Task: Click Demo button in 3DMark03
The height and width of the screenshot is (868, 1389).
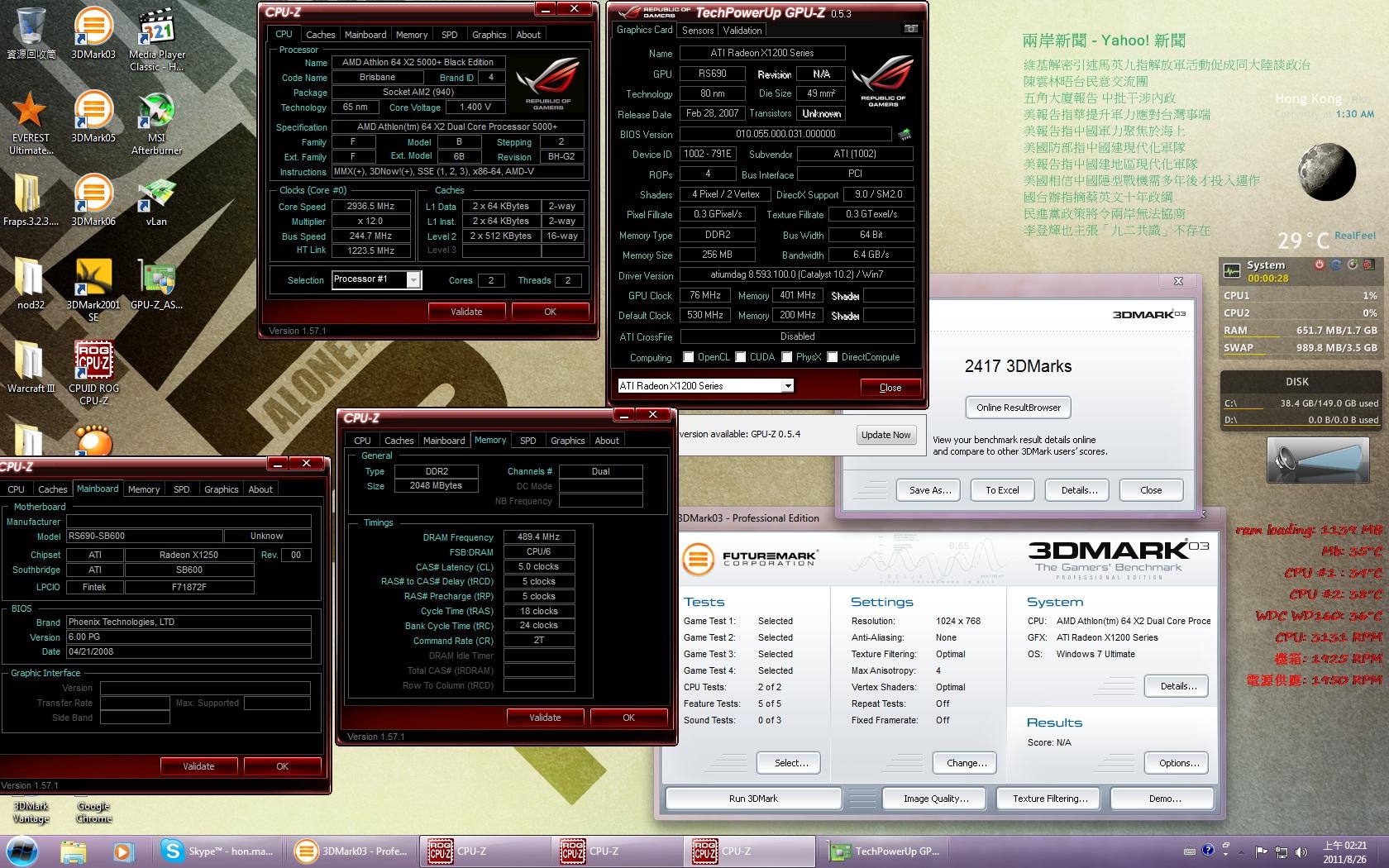Action: click(1163, 799)
